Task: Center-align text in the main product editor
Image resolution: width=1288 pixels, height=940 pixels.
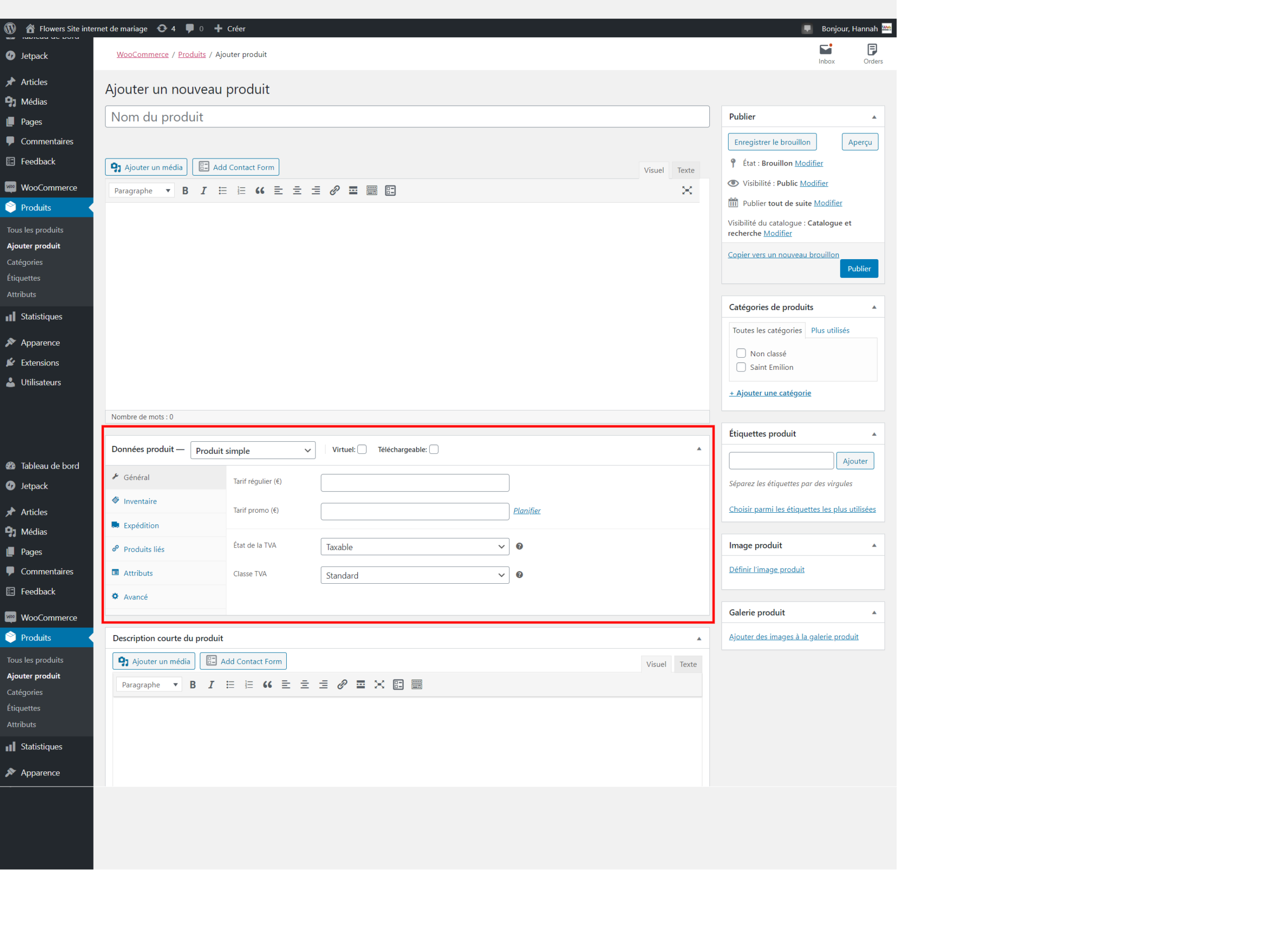Action: [x=297, y=191]
